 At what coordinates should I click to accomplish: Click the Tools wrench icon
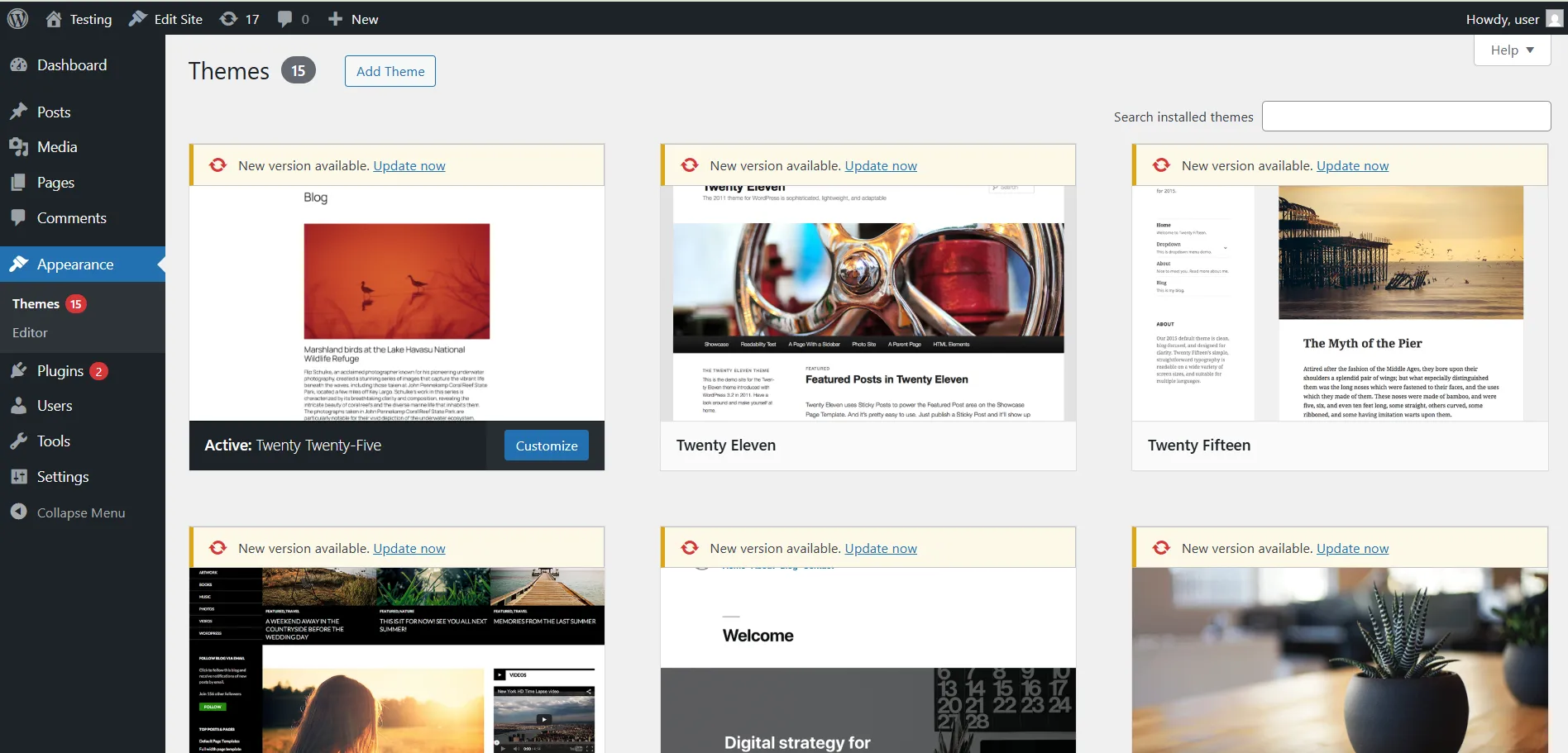[x=19, y=441]
